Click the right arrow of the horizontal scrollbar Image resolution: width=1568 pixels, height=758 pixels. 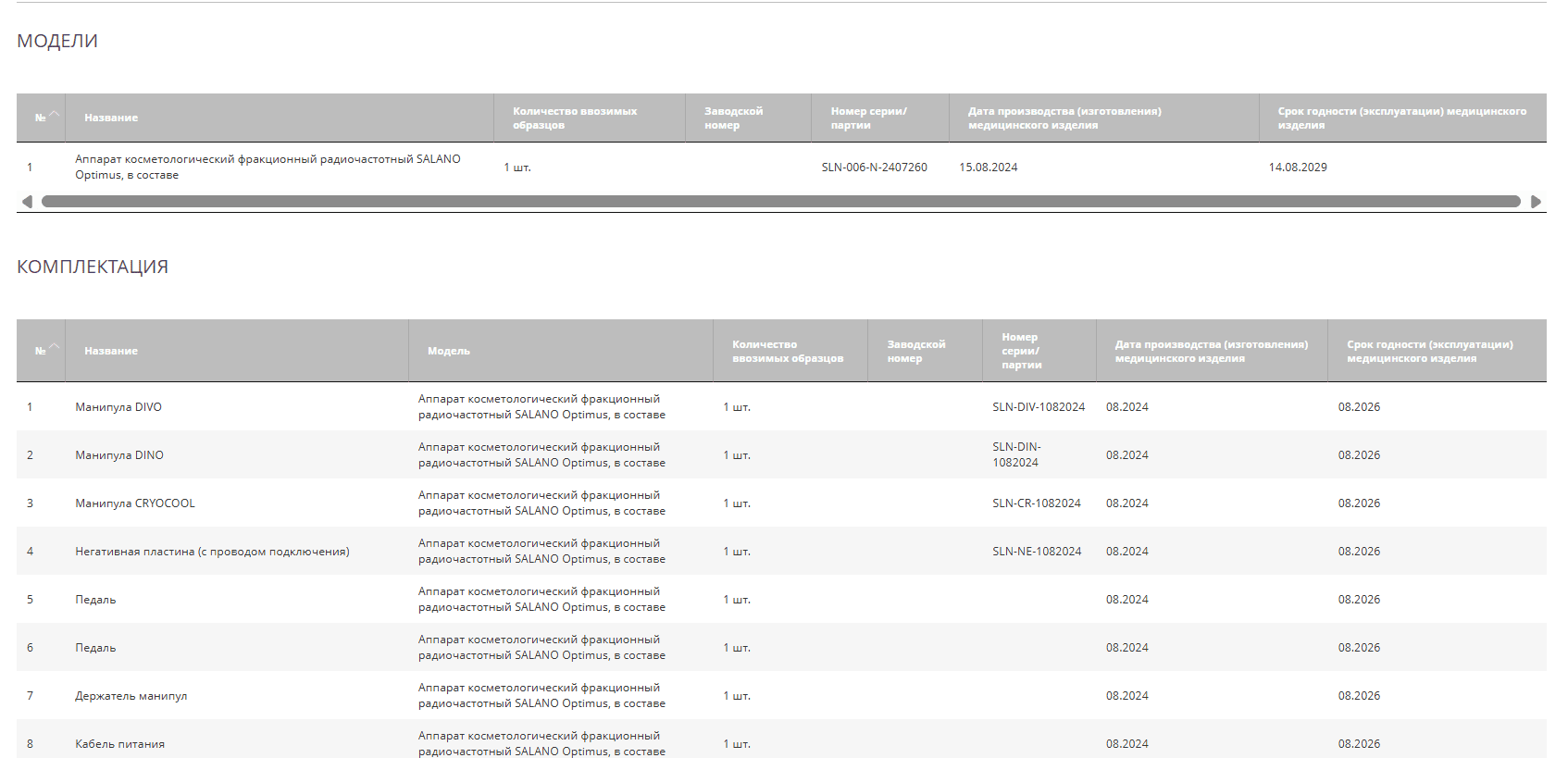pos(1536,202)
